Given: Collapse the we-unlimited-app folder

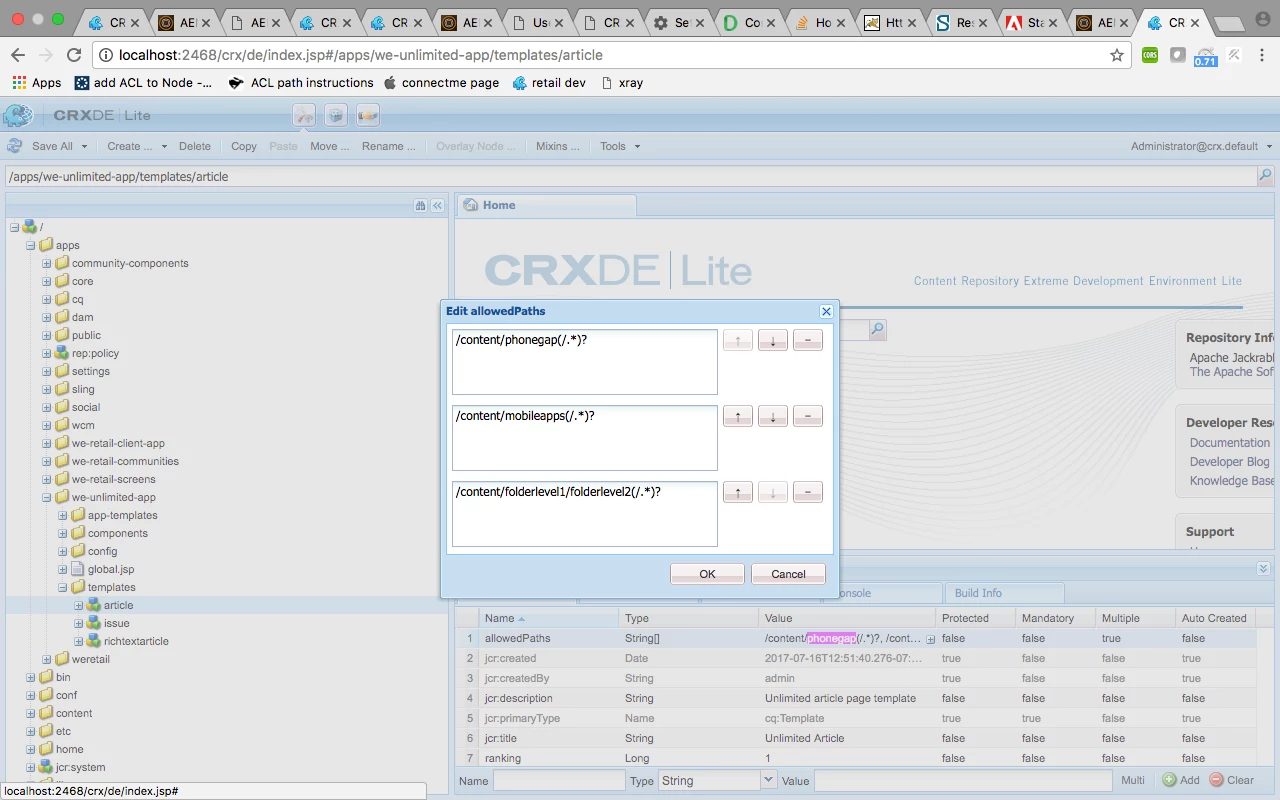Looking at the screenshot, I should tap(47, 497).
